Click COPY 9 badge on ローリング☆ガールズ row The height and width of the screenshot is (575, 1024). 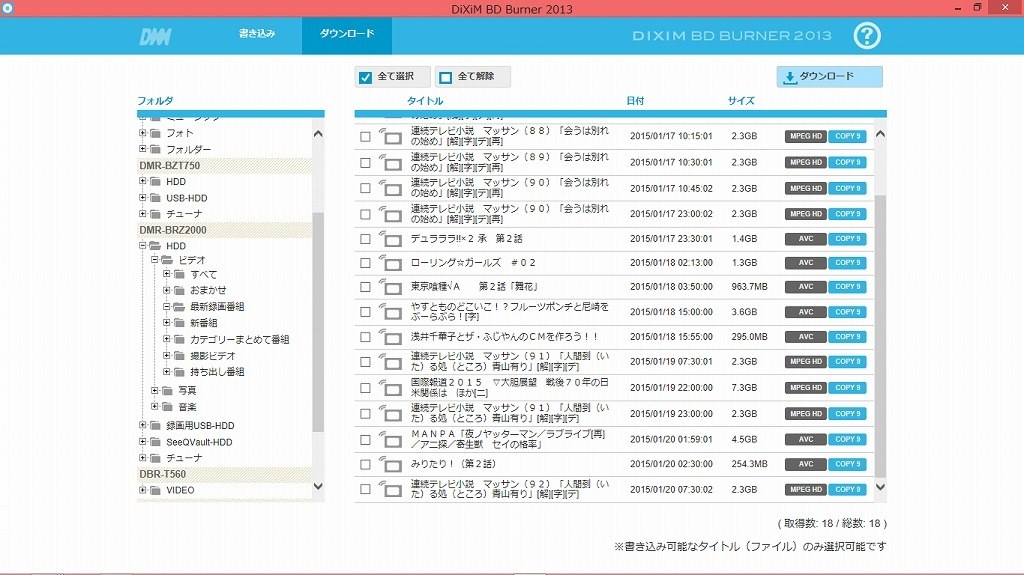coord(847,263)
